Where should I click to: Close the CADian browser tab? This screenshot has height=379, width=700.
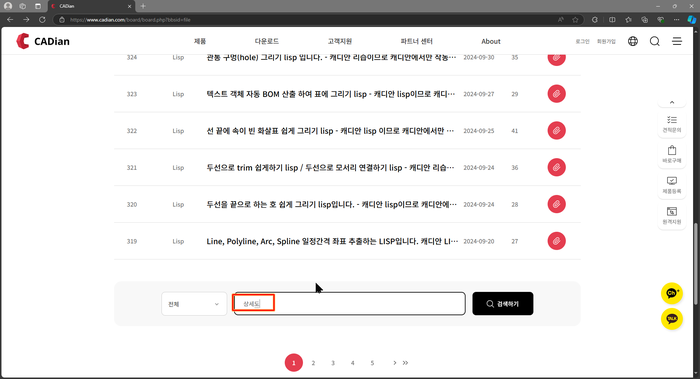129,6
